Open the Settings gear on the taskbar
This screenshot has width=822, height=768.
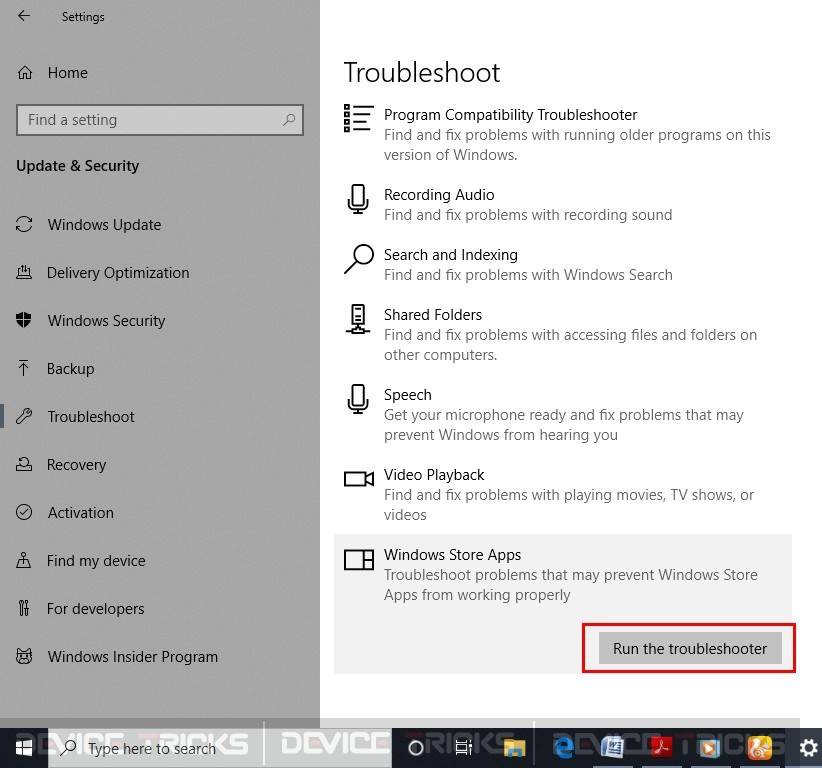pyautogui.click(x=808, y=747)
